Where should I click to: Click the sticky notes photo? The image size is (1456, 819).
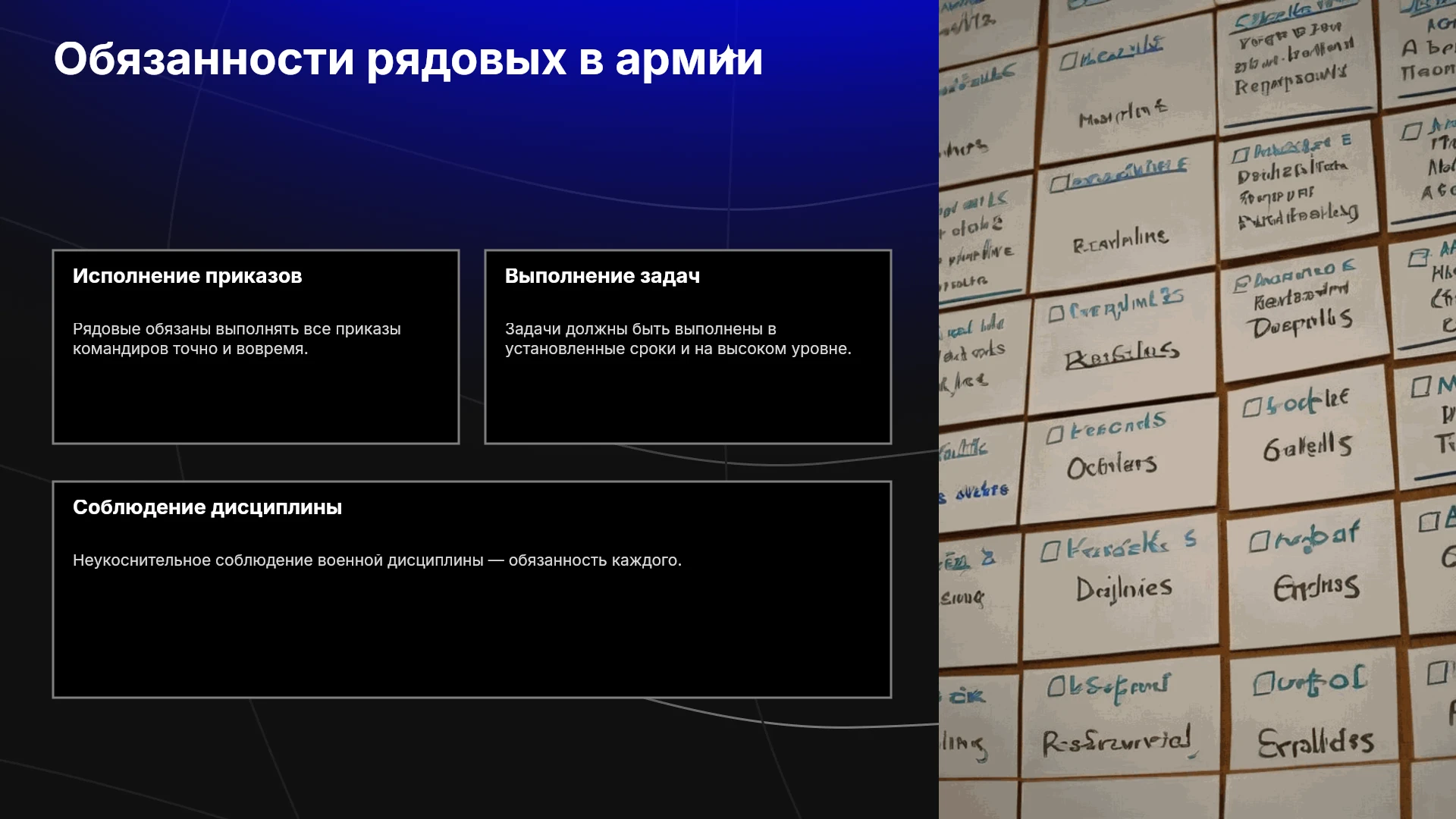1197,409
